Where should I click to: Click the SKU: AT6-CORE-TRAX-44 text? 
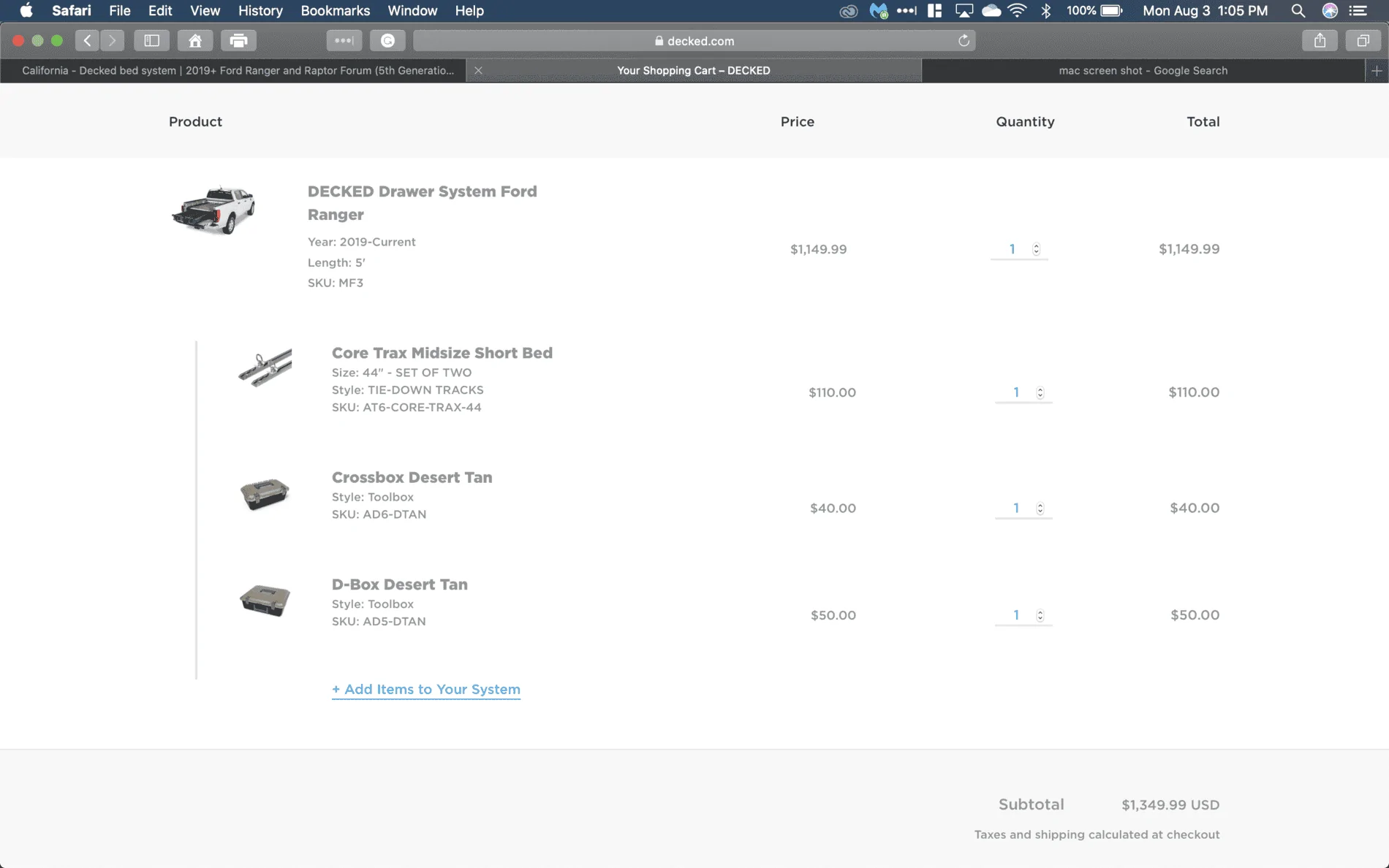[x=406, y=407]
